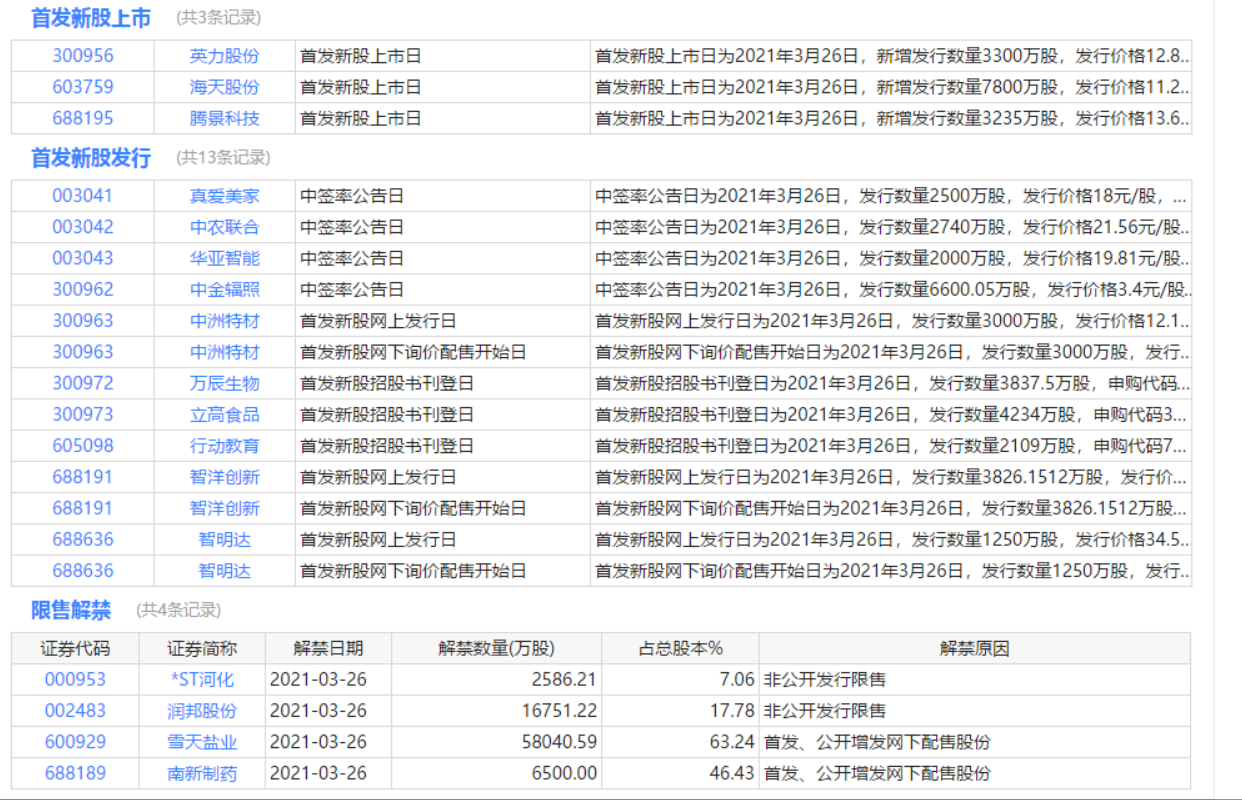
Task: Select 2021-03-26 date in 润邦股份 row
Action: (x=318, y=711)
